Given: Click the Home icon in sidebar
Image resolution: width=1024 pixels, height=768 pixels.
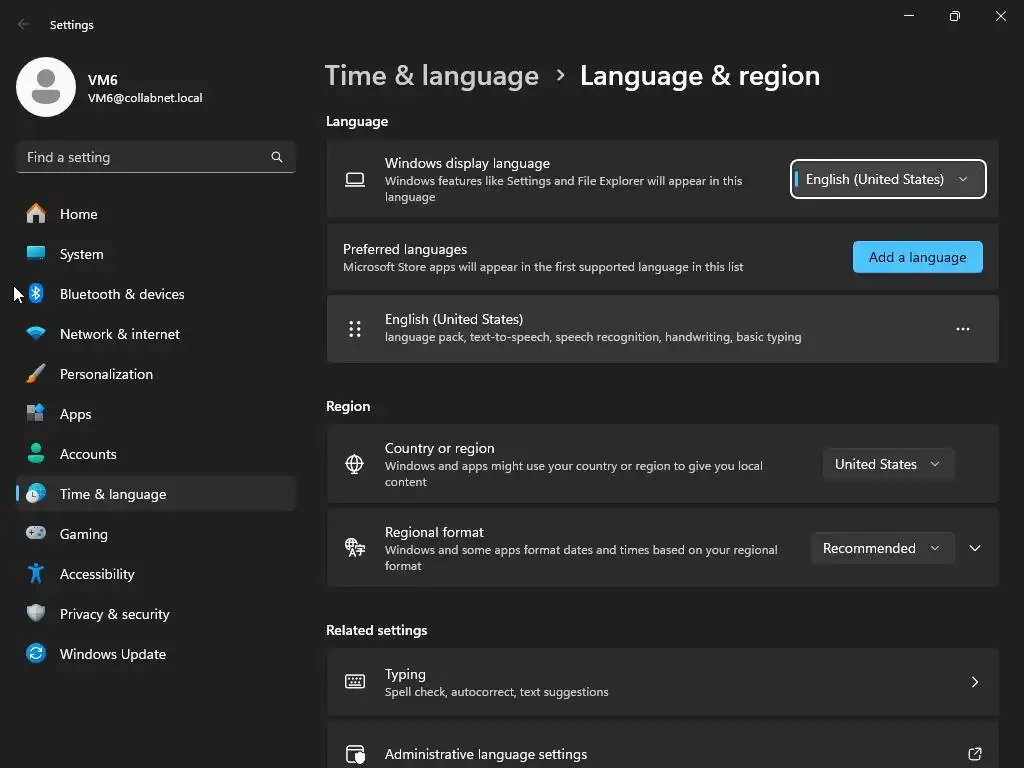Looking at the screenshot, I should [36, 214].
